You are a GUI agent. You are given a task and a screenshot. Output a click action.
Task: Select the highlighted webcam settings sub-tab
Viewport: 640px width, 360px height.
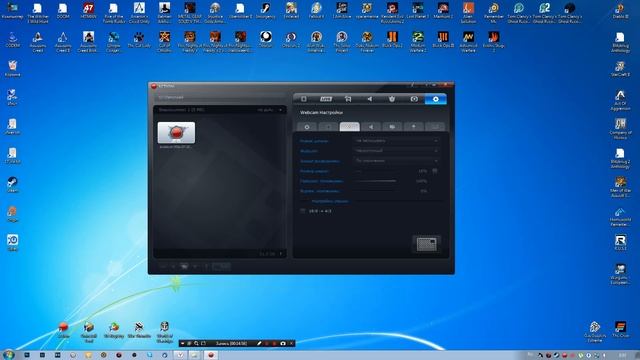(349, 127)
